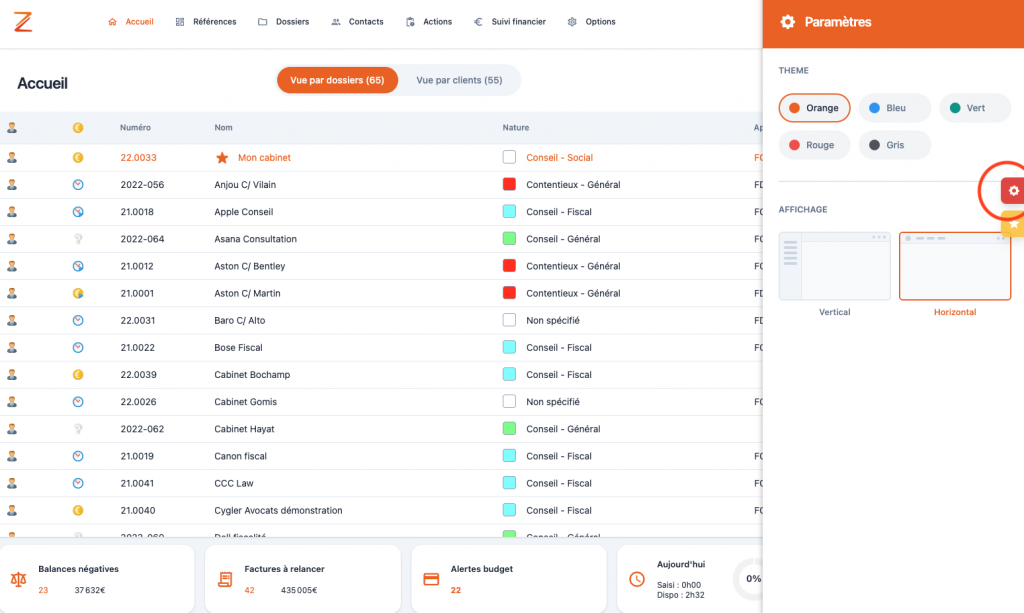The image size is (1024, 613).
Task: Open the Mon cabinet dossier link
Action: click(x=264, y=158)
